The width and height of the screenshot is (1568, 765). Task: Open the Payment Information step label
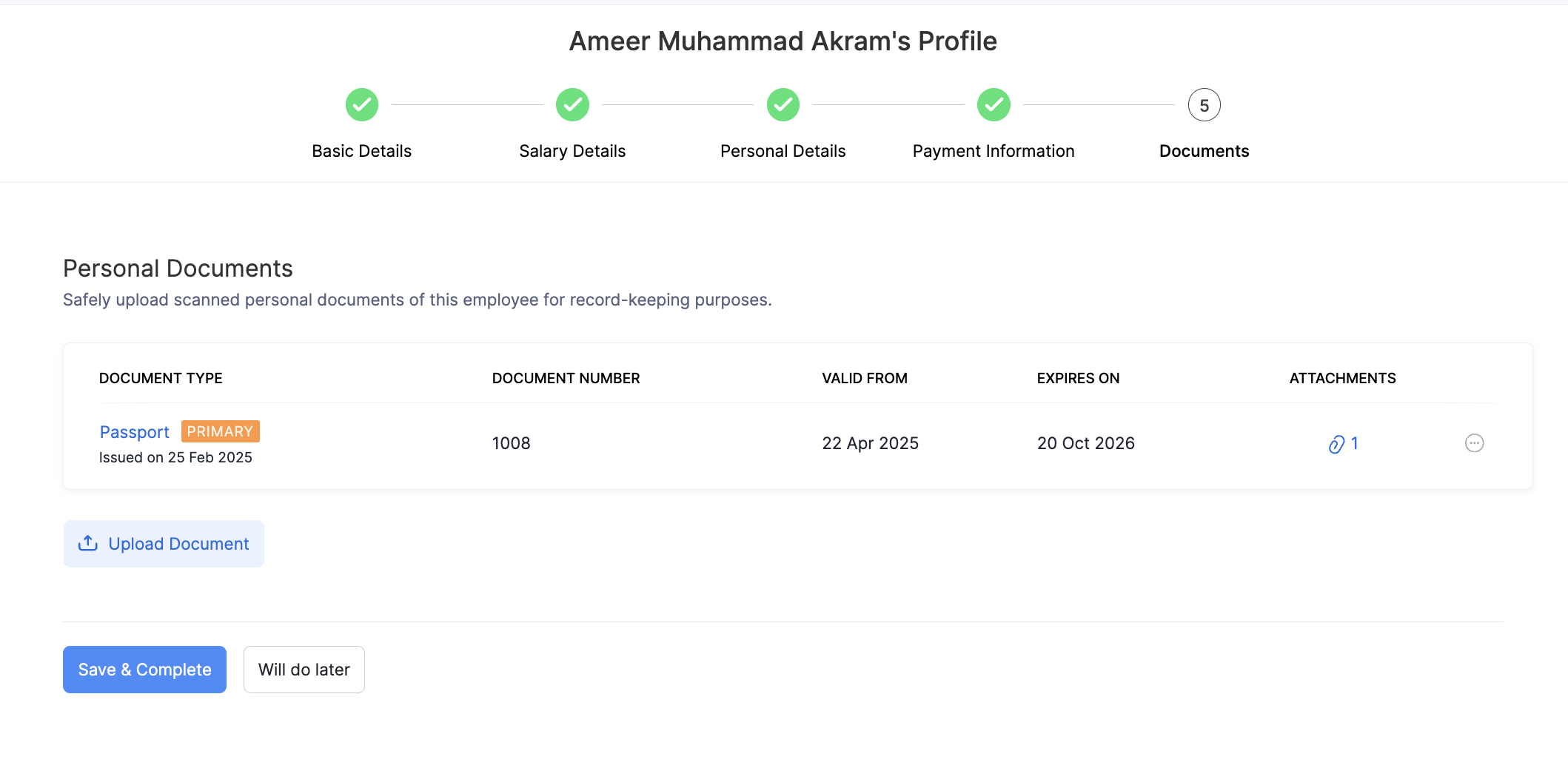point(993,151)
